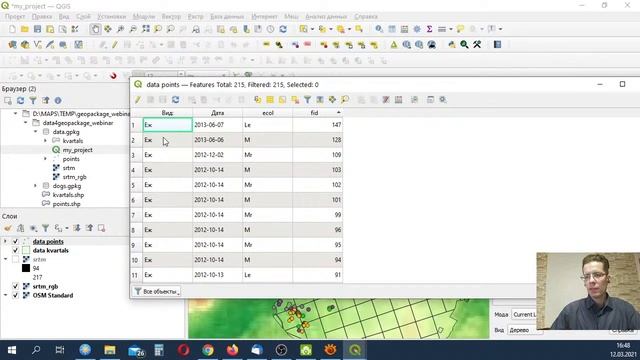Toggle visibility of srtm_rgb layer

pyautogui.click(x=16, y=287)
